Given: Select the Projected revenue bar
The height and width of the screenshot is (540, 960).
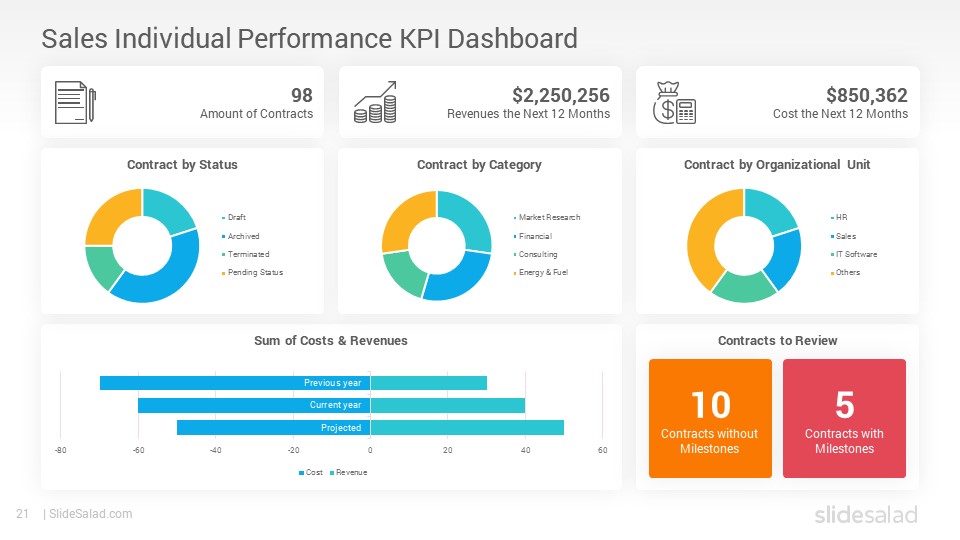Looking at the screenshot, I should (x=467, y=427).
